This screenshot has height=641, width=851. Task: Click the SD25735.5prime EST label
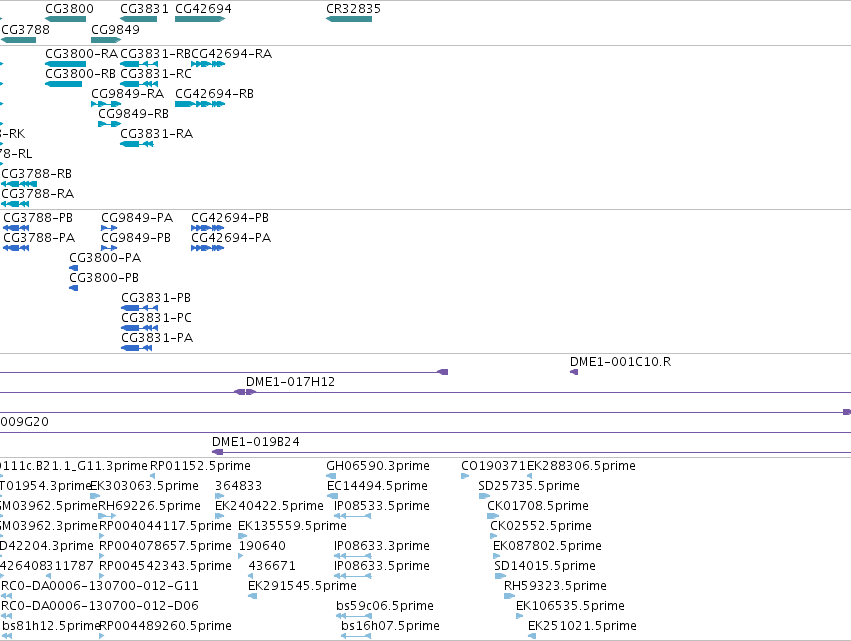point(529,486)
